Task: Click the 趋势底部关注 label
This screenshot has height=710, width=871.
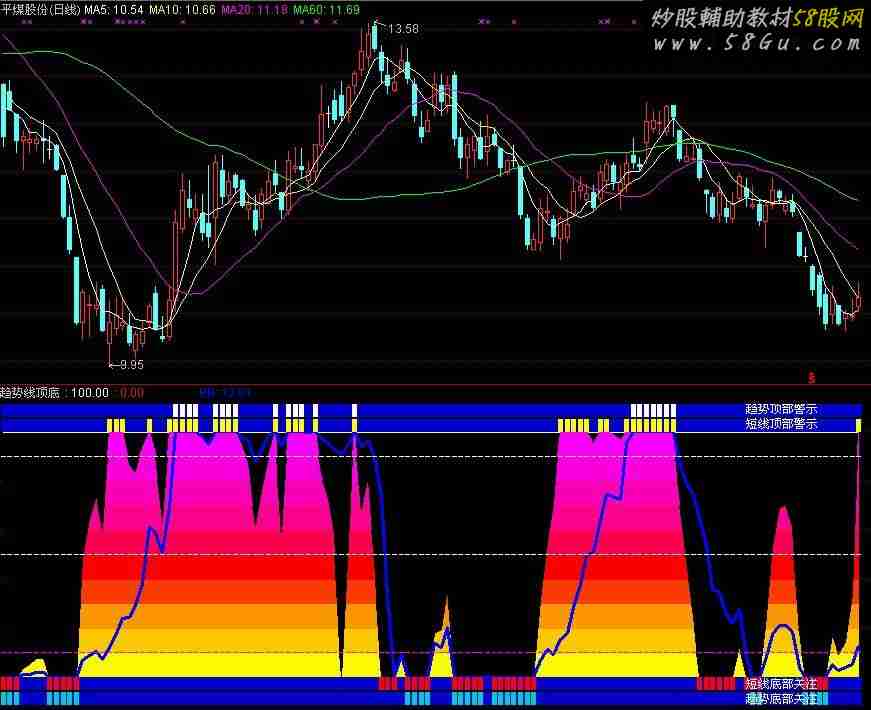Action: 781,699
